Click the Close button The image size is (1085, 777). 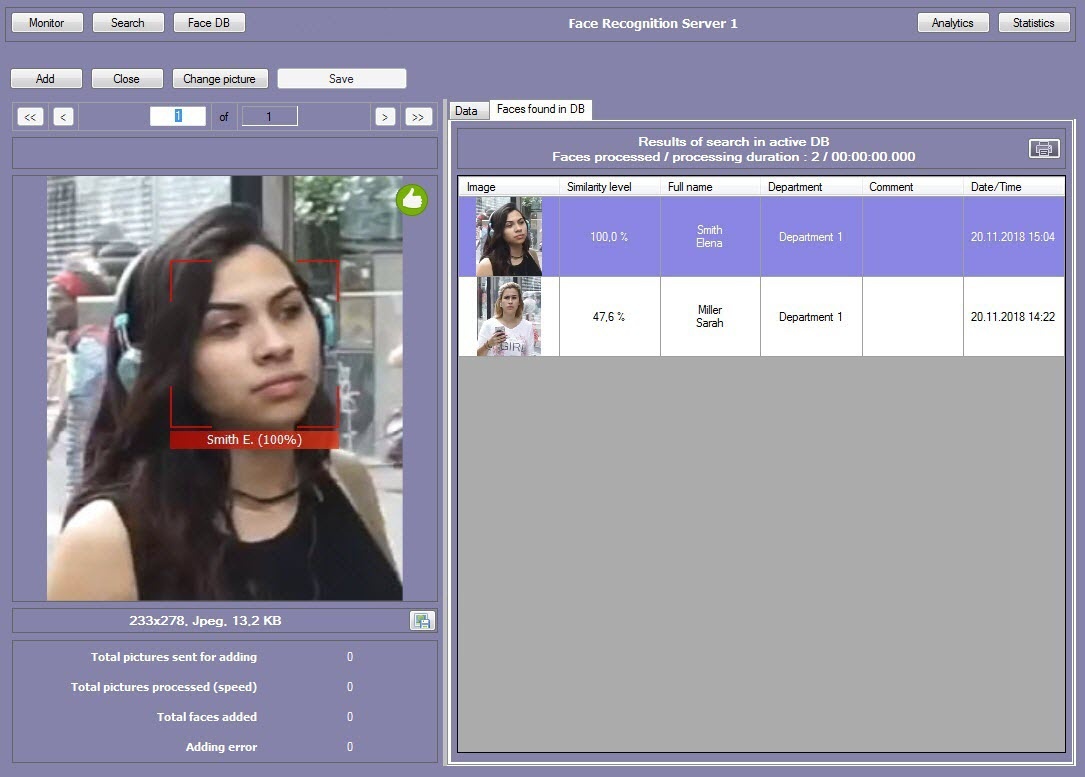(127, 79)
